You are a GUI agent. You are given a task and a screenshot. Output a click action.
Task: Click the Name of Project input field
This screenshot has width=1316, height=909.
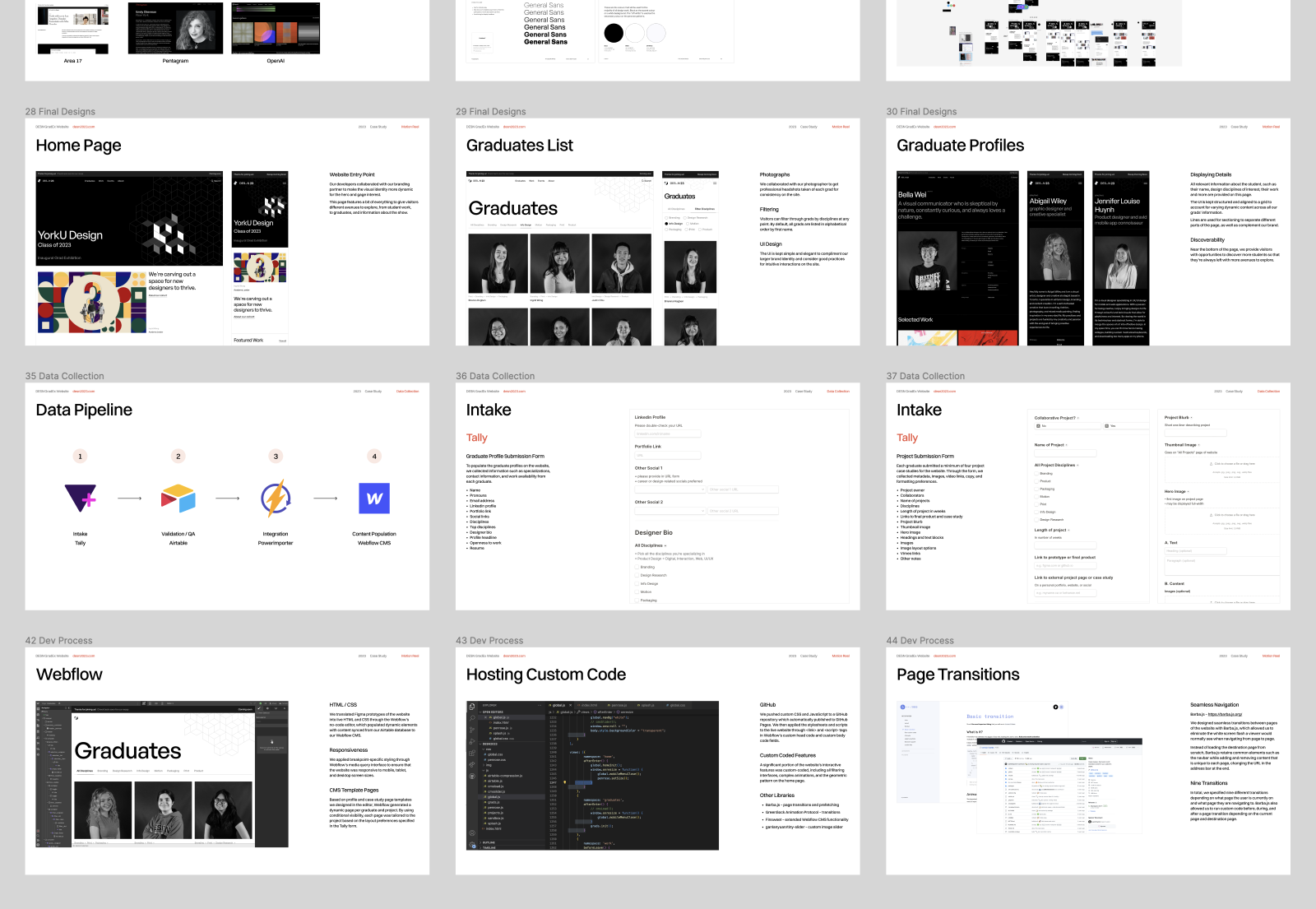coord(1065,453)
